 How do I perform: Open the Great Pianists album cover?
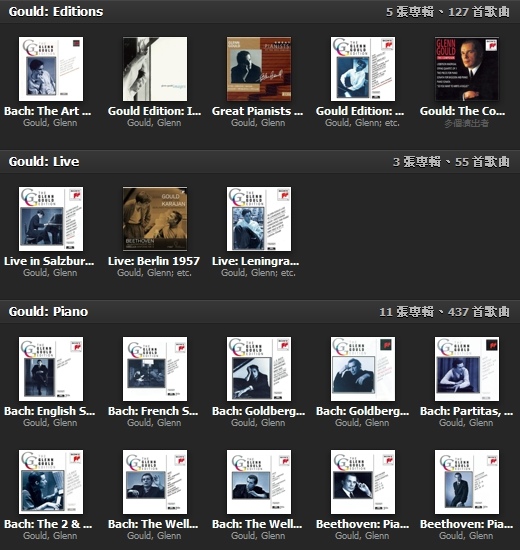(x=259, y=69)
